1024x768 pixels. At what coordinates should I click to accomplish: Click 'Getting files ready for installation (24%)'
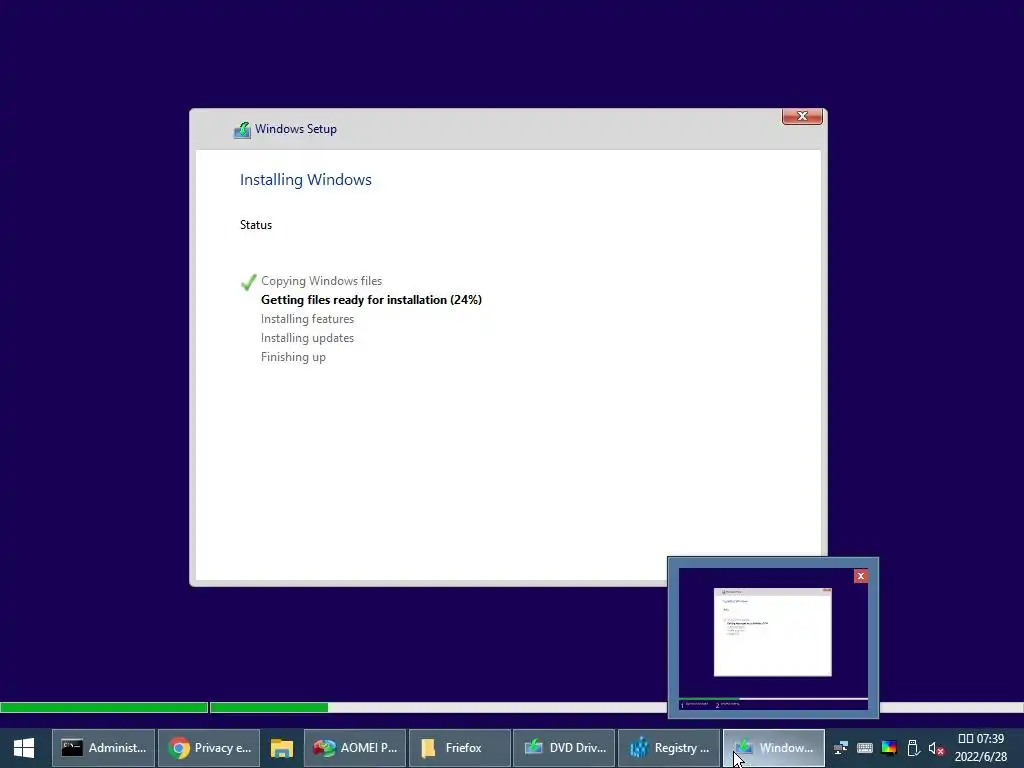point(372,300)
